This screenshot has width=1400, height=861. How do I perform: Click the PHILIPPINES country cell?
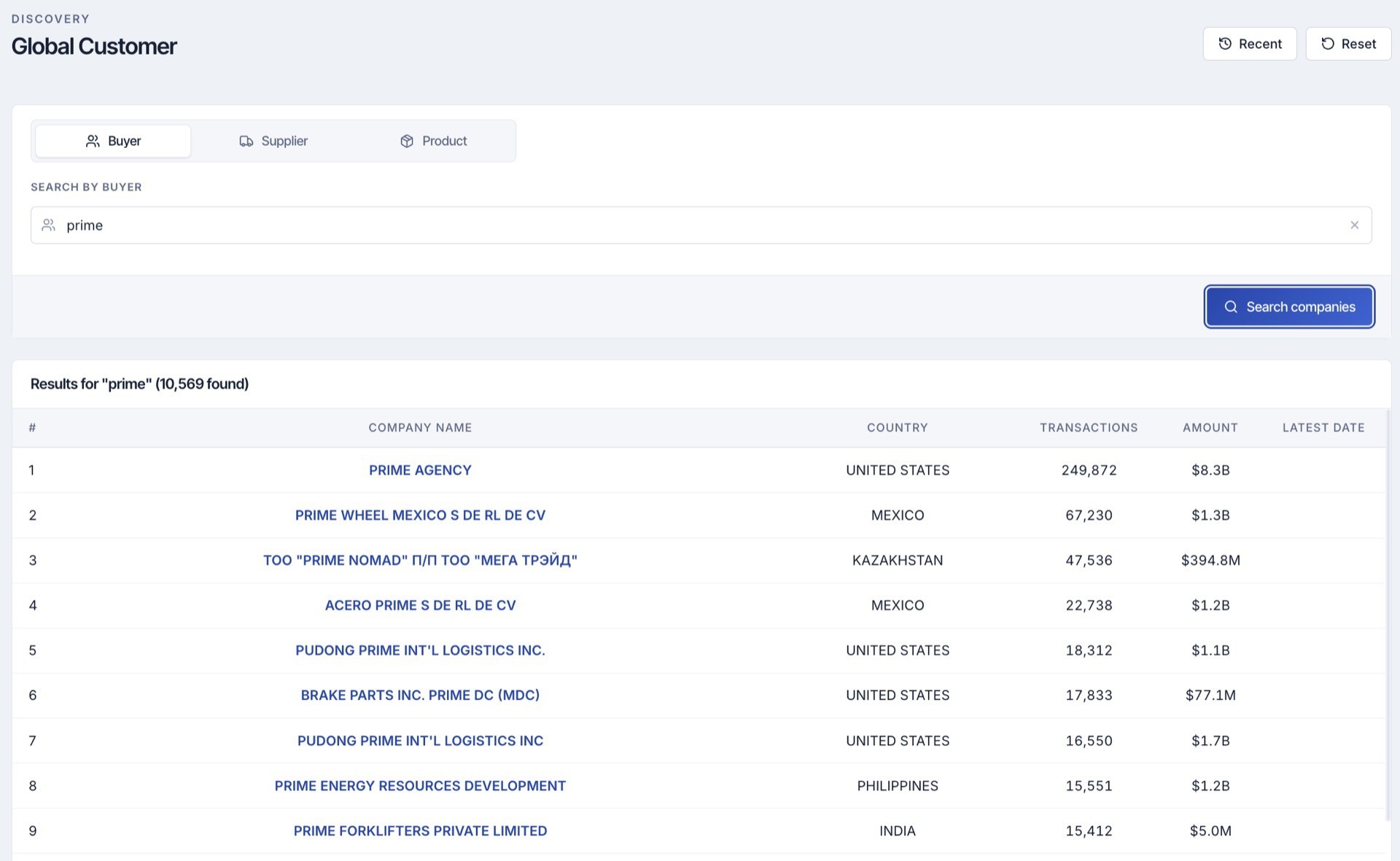tap(898, 786)
